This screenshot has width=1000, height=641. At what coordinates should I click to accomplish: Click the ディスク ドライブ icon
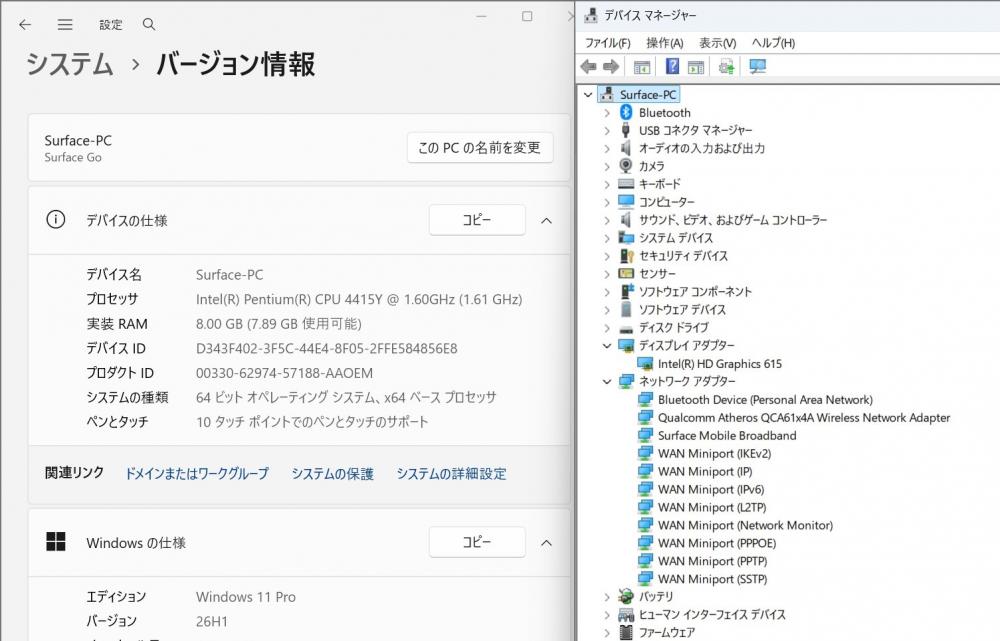coord(626,328)
